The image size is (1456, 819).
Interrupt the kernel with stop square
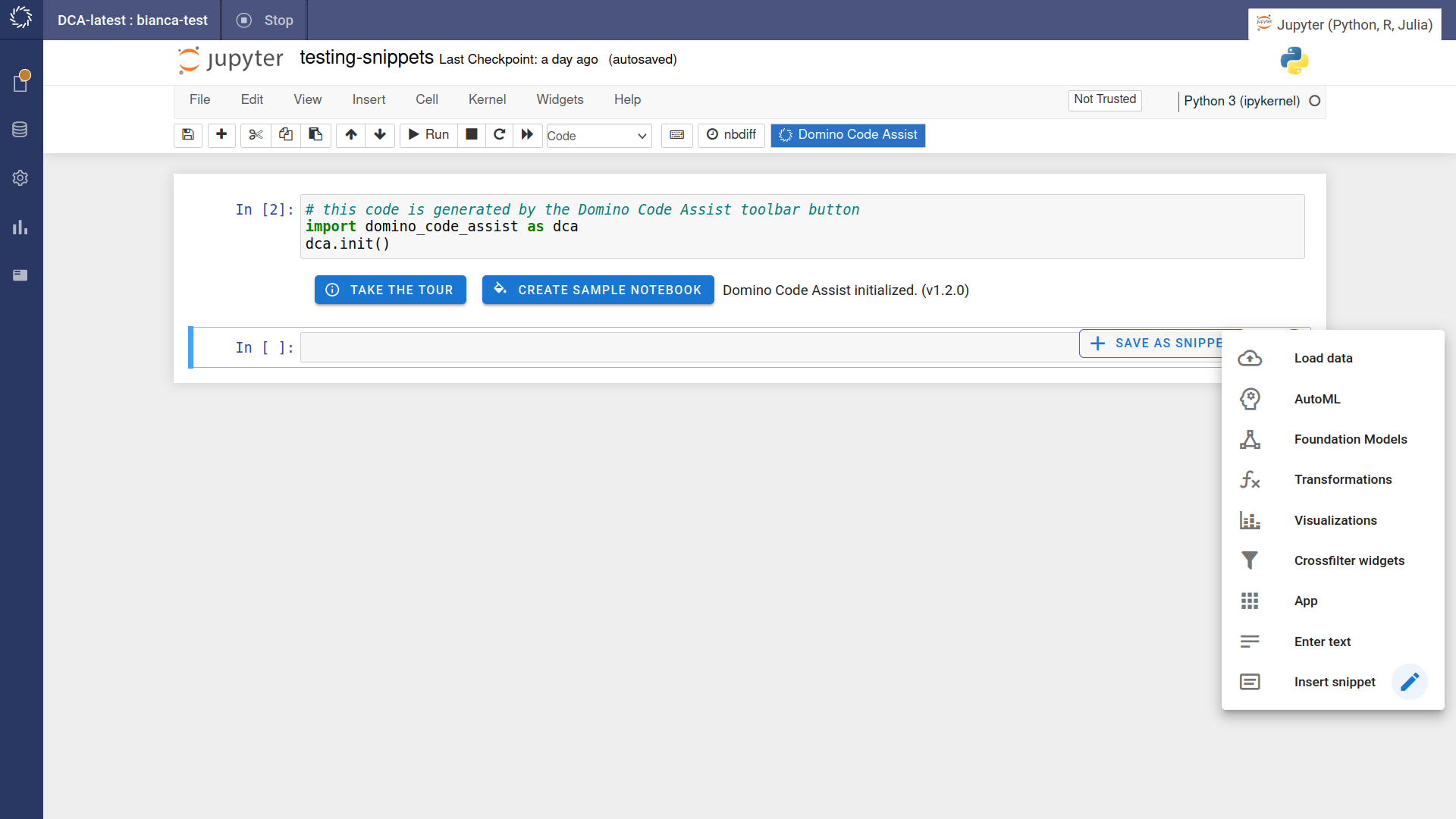pyautogui.click(x=472, y=135)
